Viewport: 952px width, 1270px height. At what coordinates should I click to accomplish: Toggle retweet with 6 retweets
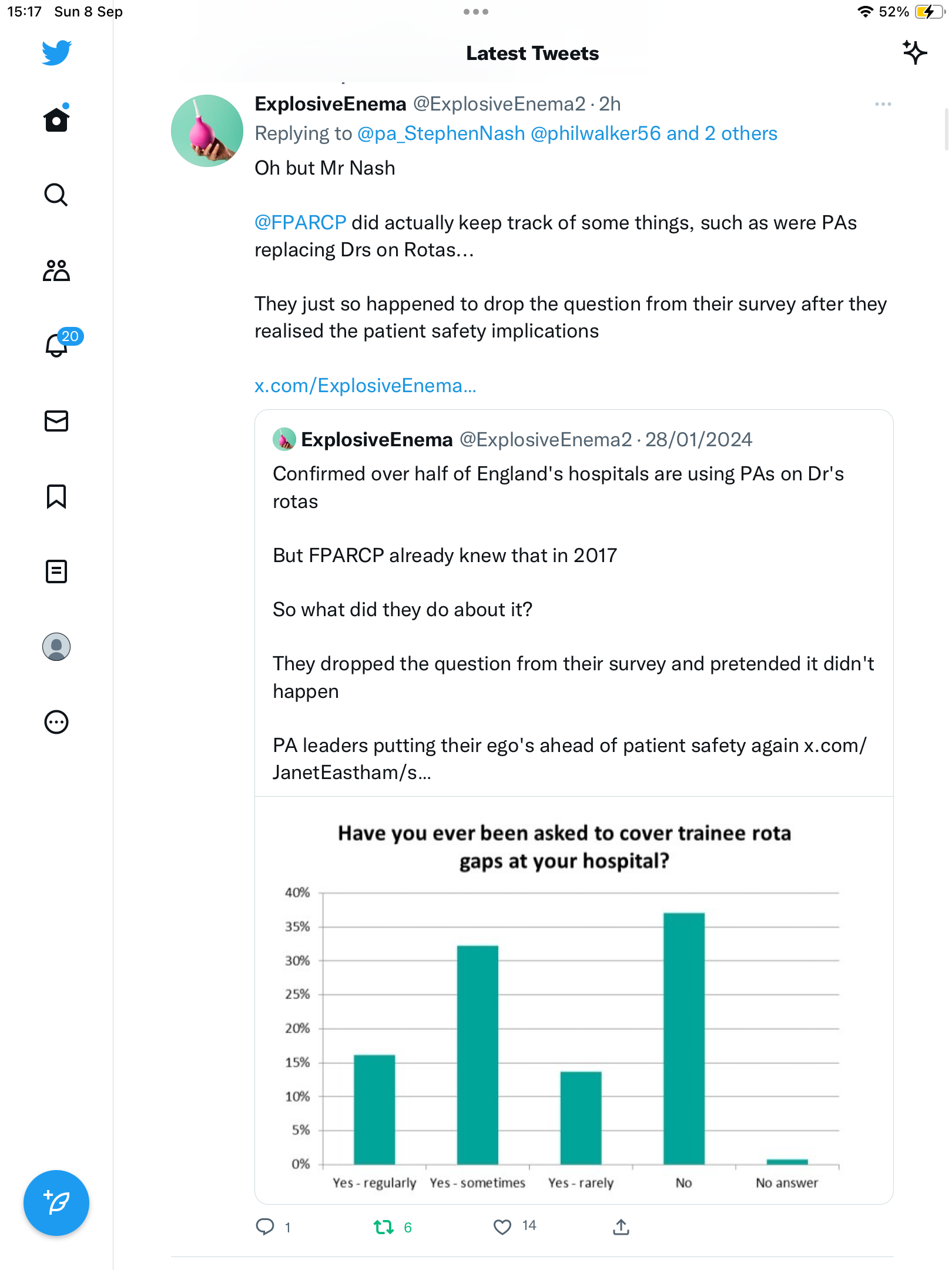click(x=384, y=1227)
